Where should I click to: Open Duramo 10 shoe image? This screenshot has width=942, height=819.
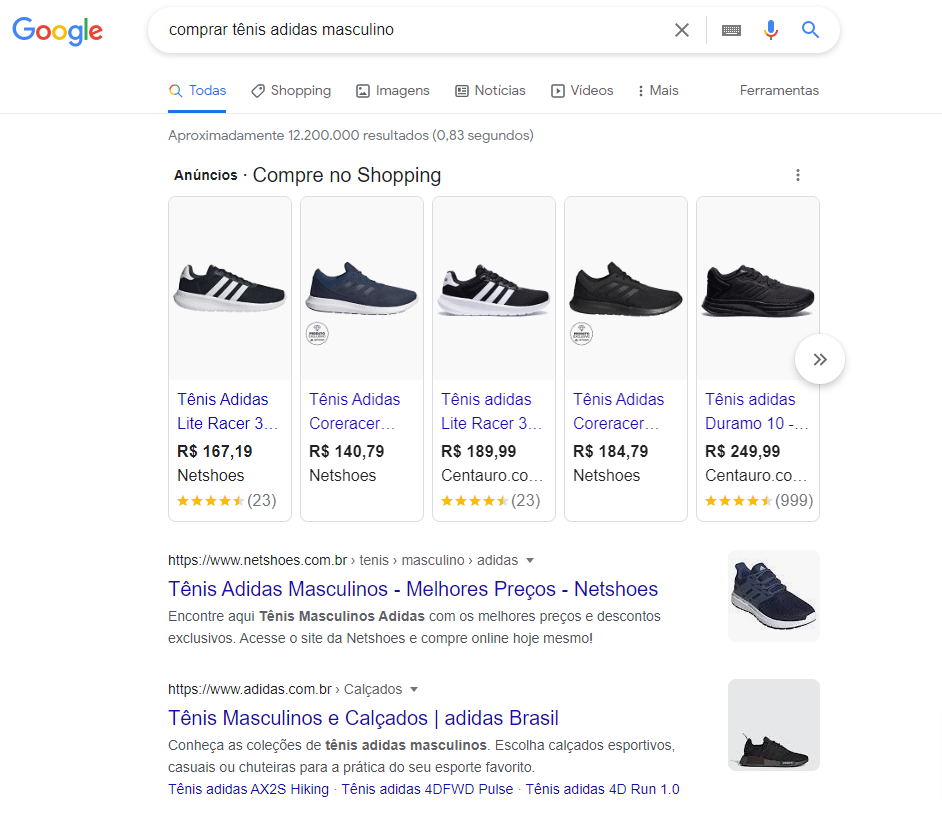point(758,288)
